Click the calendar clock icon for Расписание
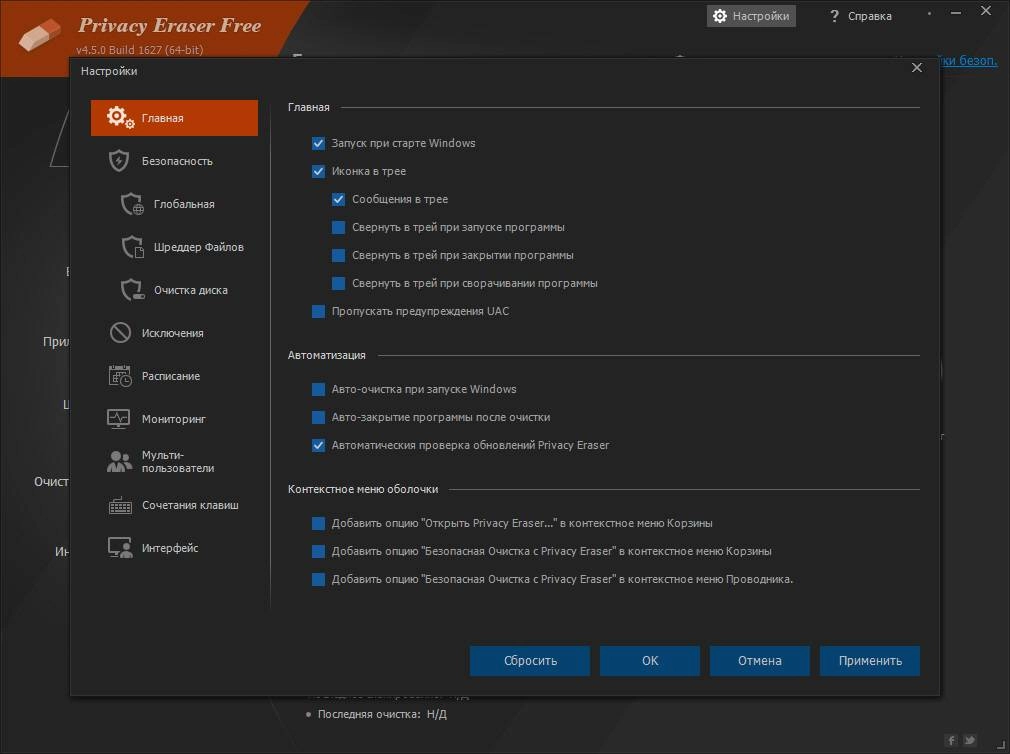Image resolution: width=1010 pixels, height=754 pixels. pos(120,376)
